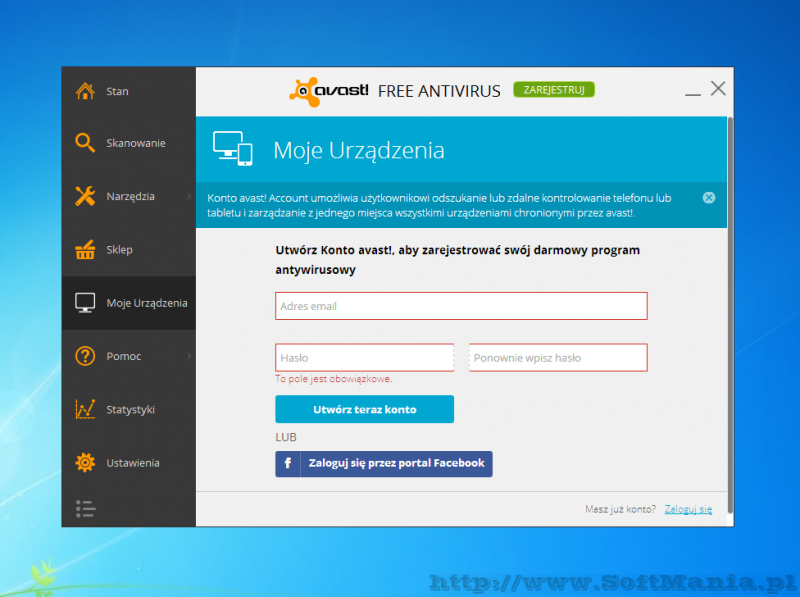Viewport: 800px width, 597px height.
Task: Click the 'Masz już konto?' text
Action: 620,509
